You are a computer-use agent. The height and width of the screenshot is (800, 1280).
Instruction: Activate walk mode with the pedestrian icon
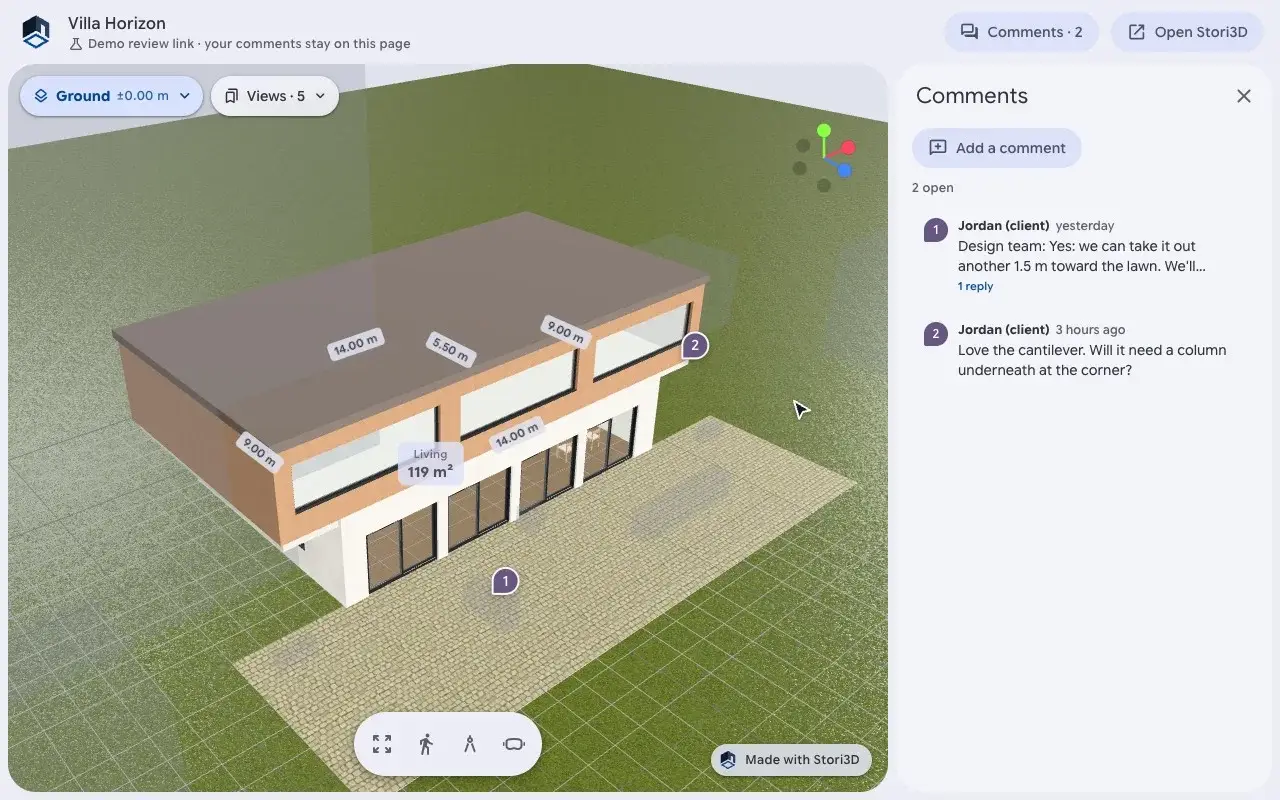click(x=426, y=744)
